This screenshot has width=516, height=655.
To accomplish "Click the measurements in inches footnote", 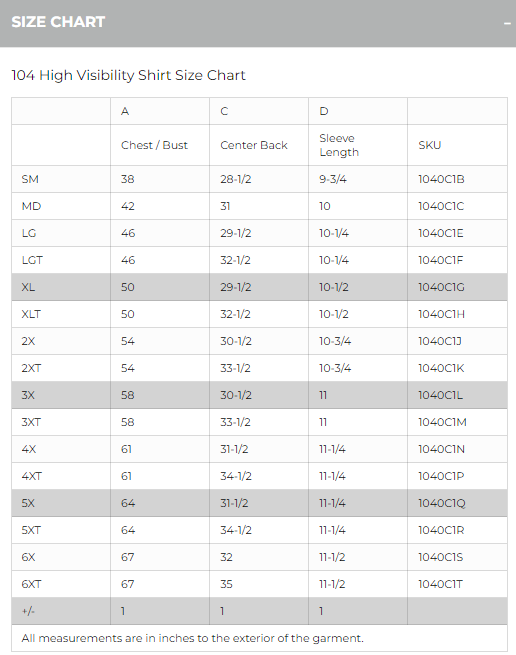I will coord(193,638).
